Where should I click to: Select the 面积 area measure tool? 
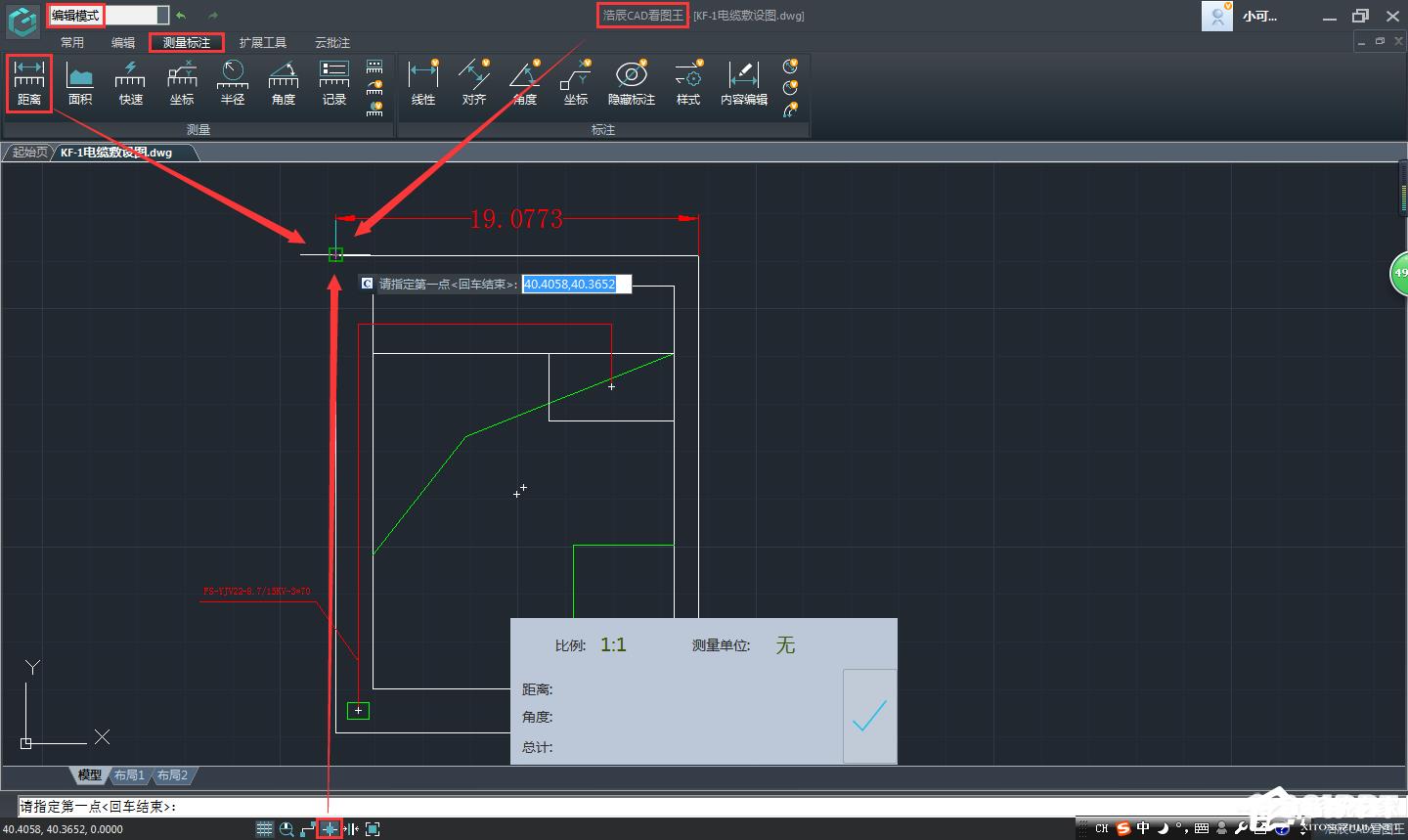(80, 83)
